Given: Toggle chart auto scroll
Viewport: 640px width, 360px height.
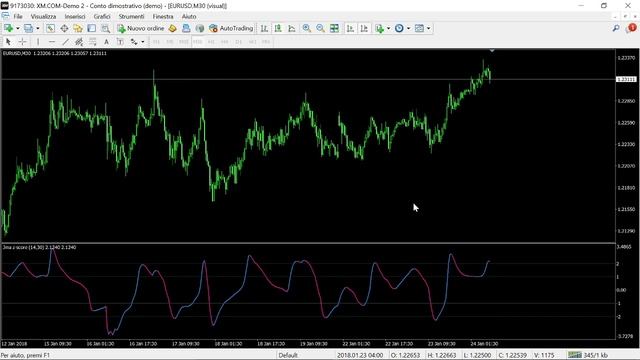Looking at the screenshot, I should point(350,28).
